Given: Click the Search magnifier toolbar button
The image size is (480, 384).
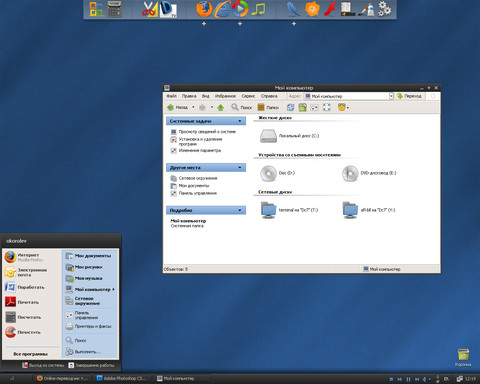Looking at the screenshot, I should 241,107.
